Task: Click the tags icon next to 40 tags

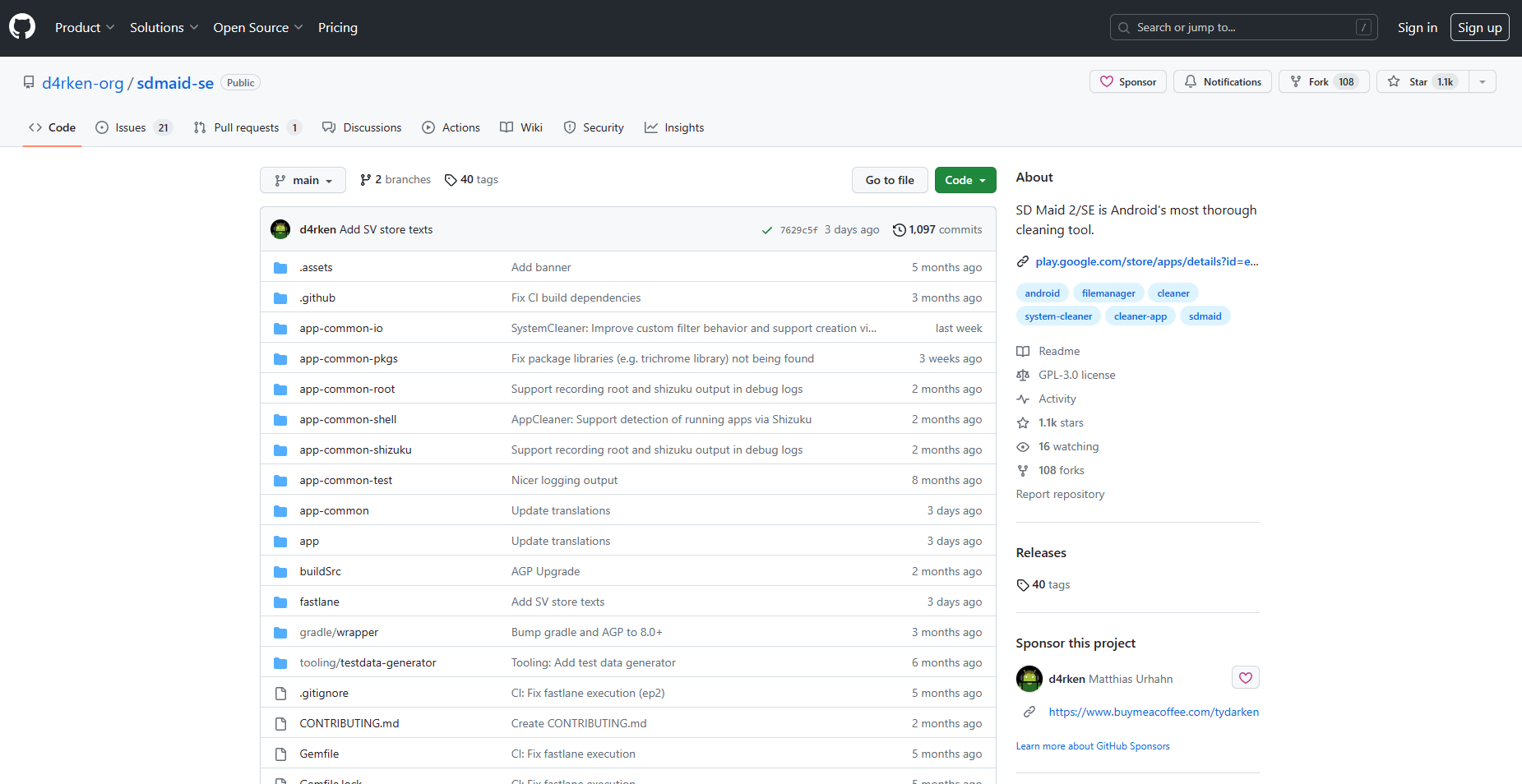Action: tap(451, 180)
